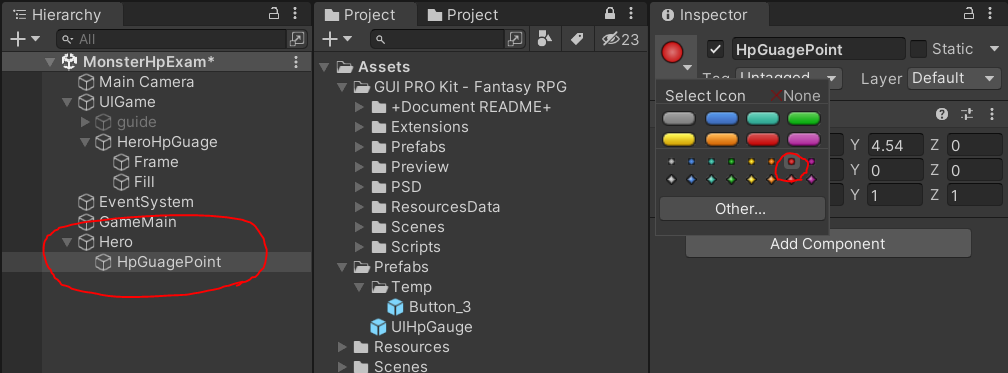Viewport: 1008px width, 373px height.
Task: Choose the blue label icon
Action: coord(721,118)
